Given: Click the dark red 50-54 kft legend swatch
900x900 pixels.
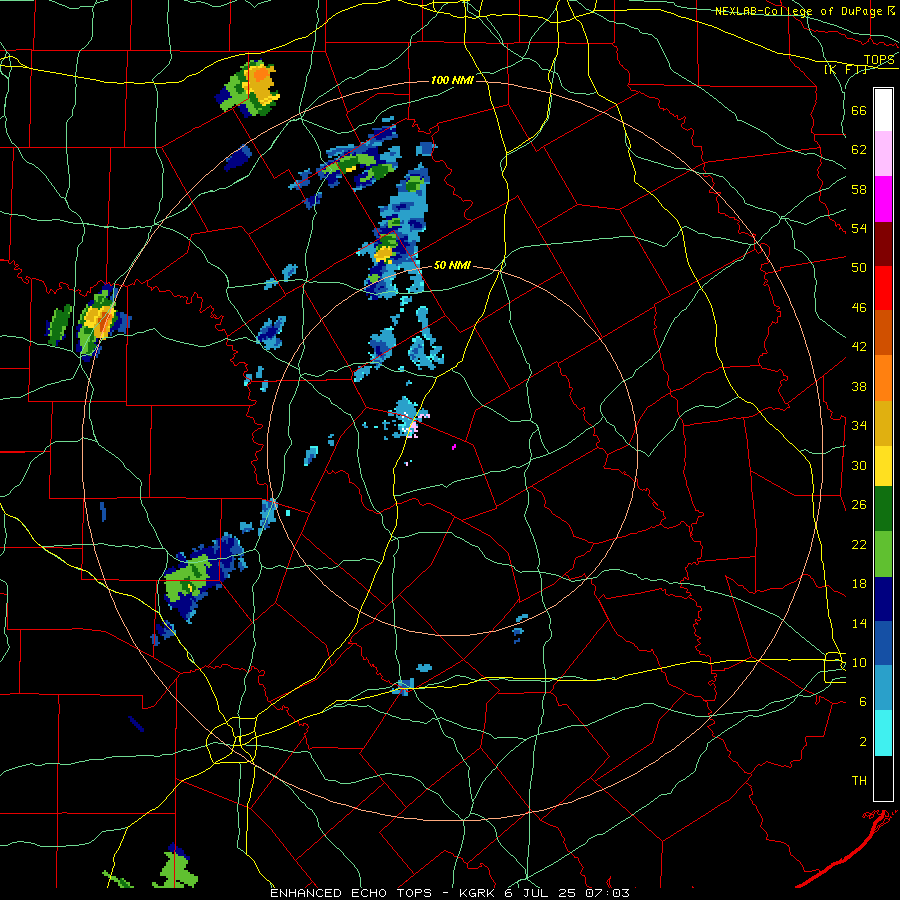Looking at the screenshot, I should (x=883, y=244).
